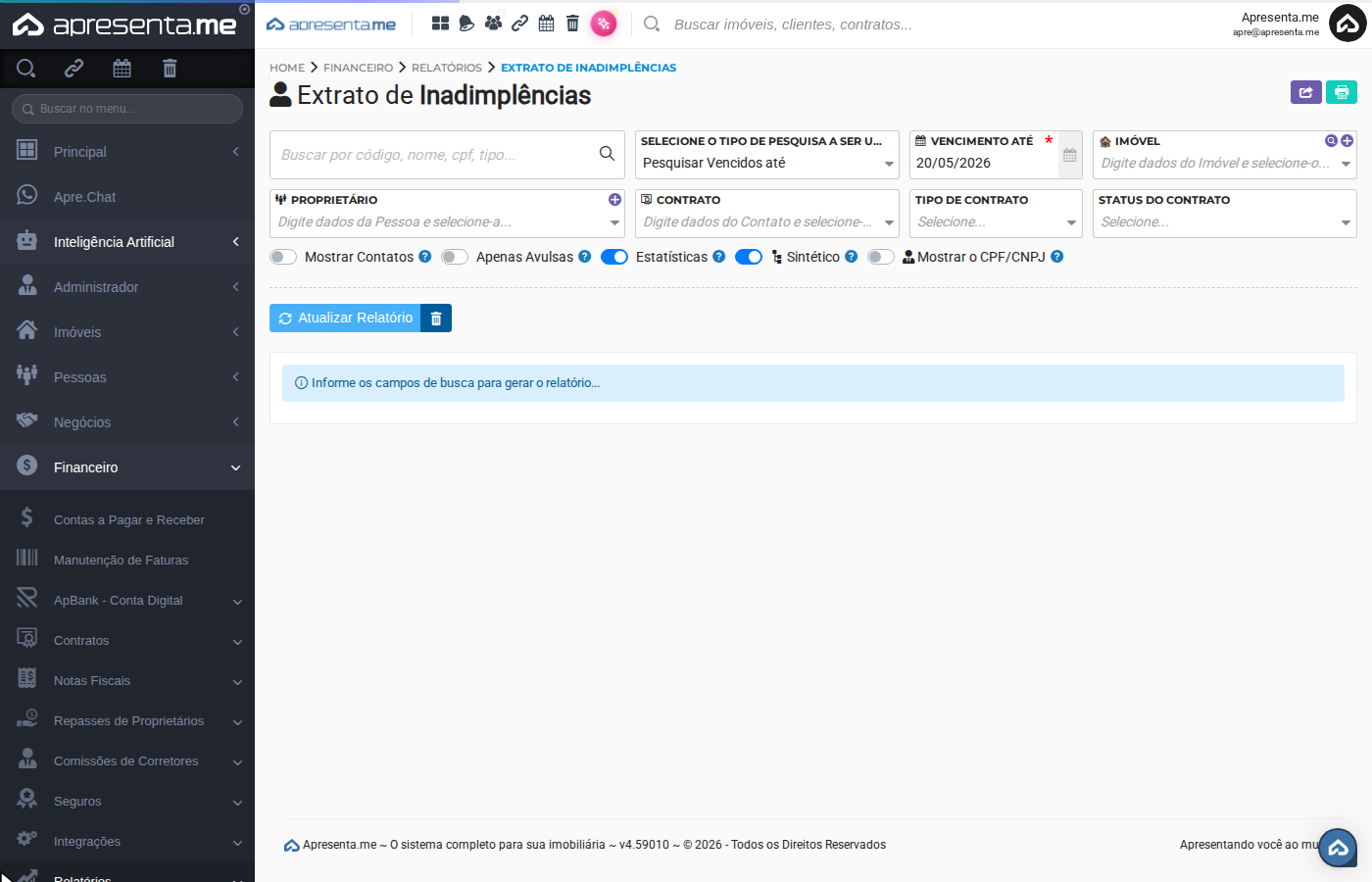Add a new Proprietário with plus icon

click(614, 200)
